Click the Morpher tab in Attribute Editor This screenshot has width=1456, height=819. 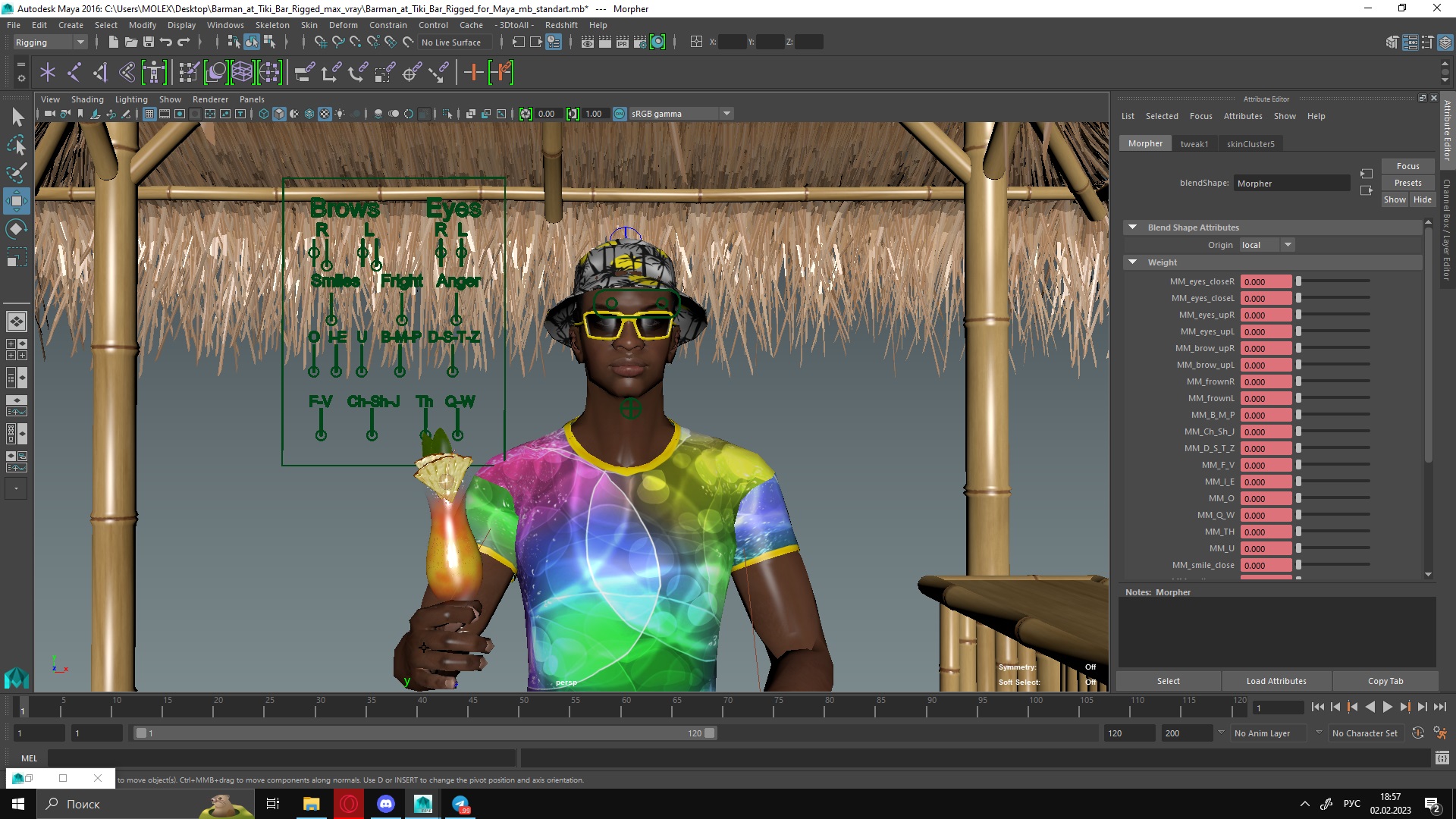[x=1144, y=143]
